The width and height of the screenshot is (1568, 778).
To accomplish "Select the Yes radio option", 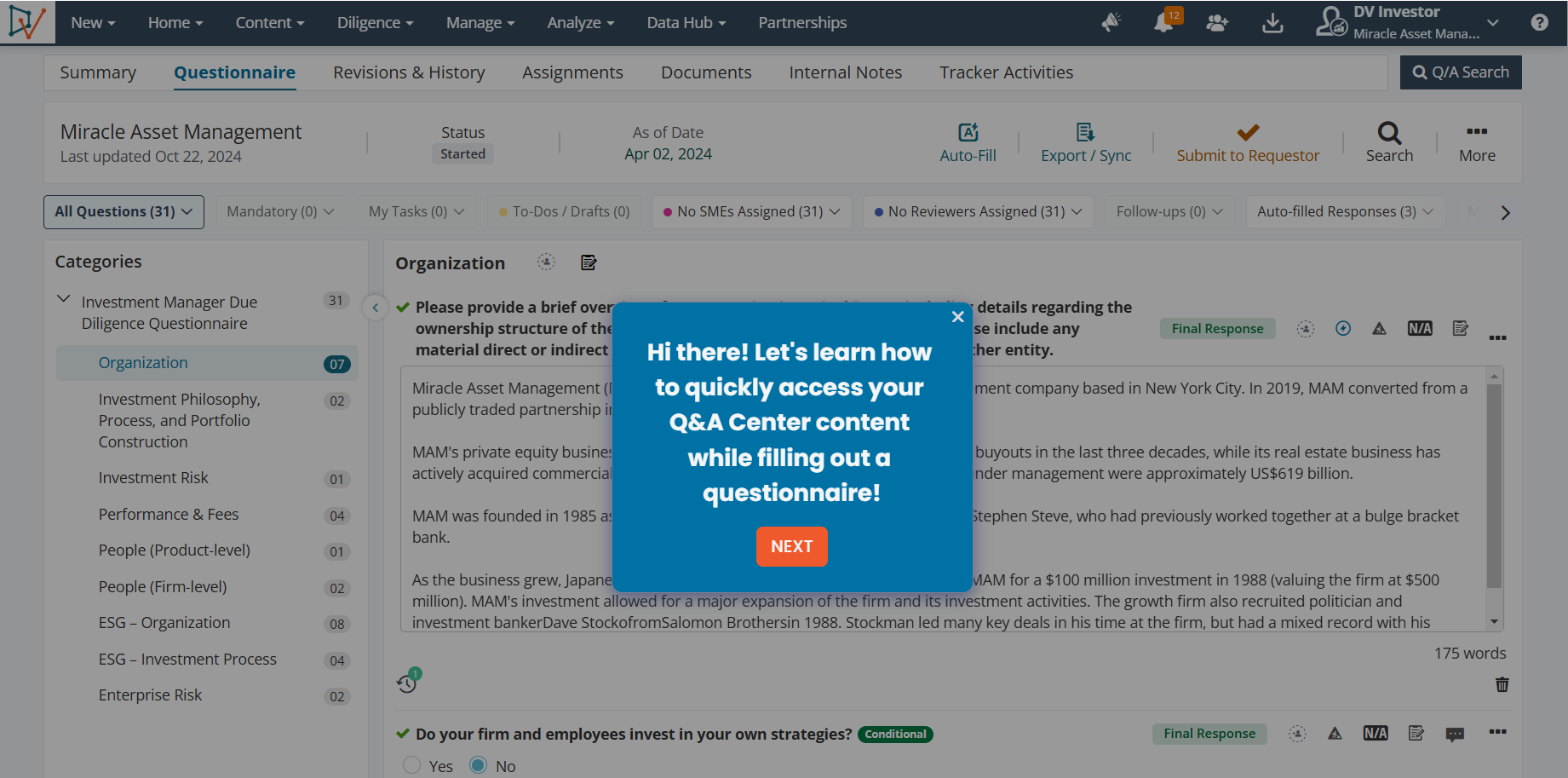I will click(x=412, y=765).
